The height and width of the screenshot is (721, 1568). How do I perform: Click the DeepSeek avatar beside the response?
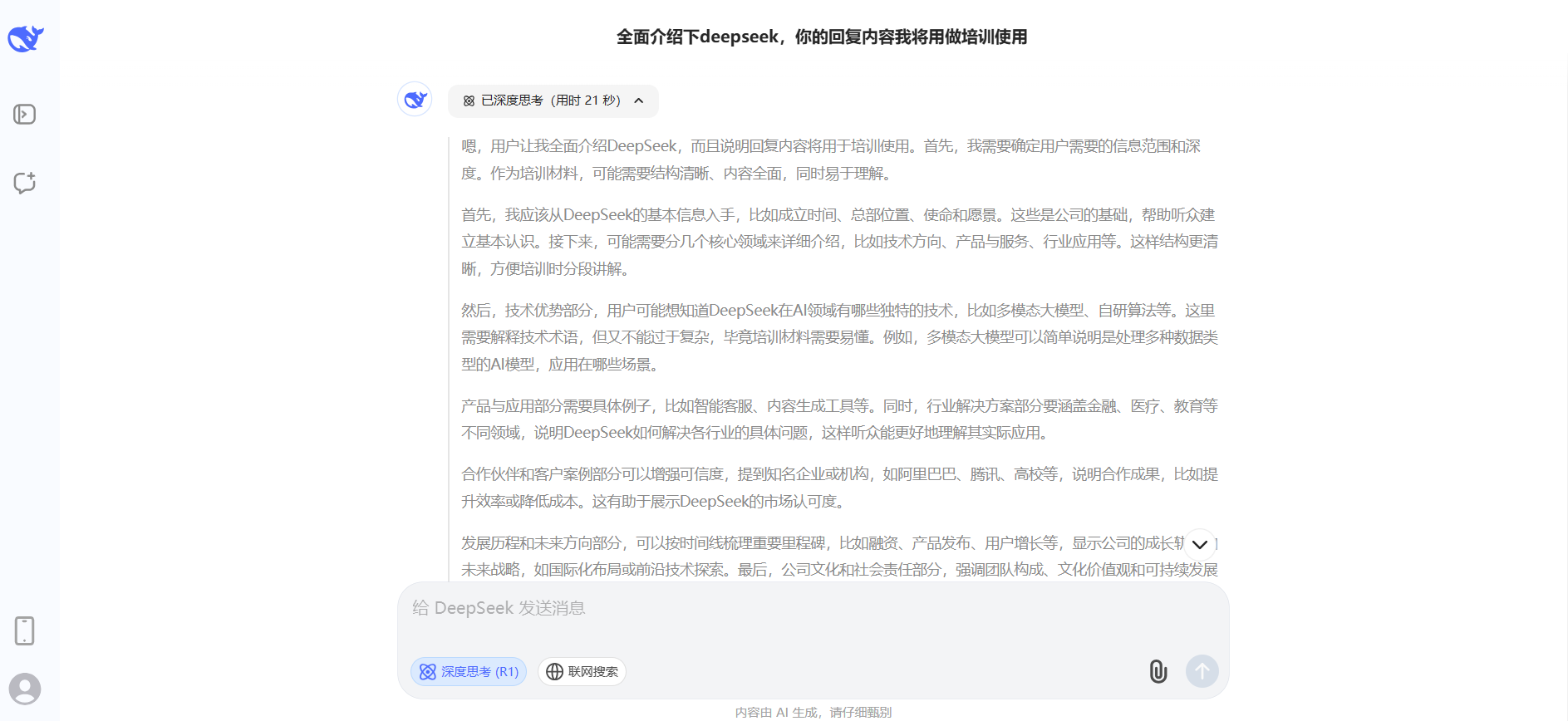point(415,100)
